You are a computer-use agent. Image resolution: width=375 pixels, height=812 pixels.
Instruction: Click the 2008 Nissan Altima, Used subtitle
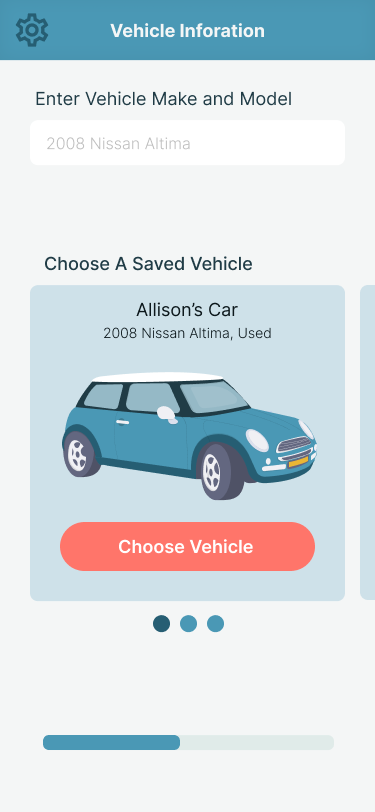(187, 333)
